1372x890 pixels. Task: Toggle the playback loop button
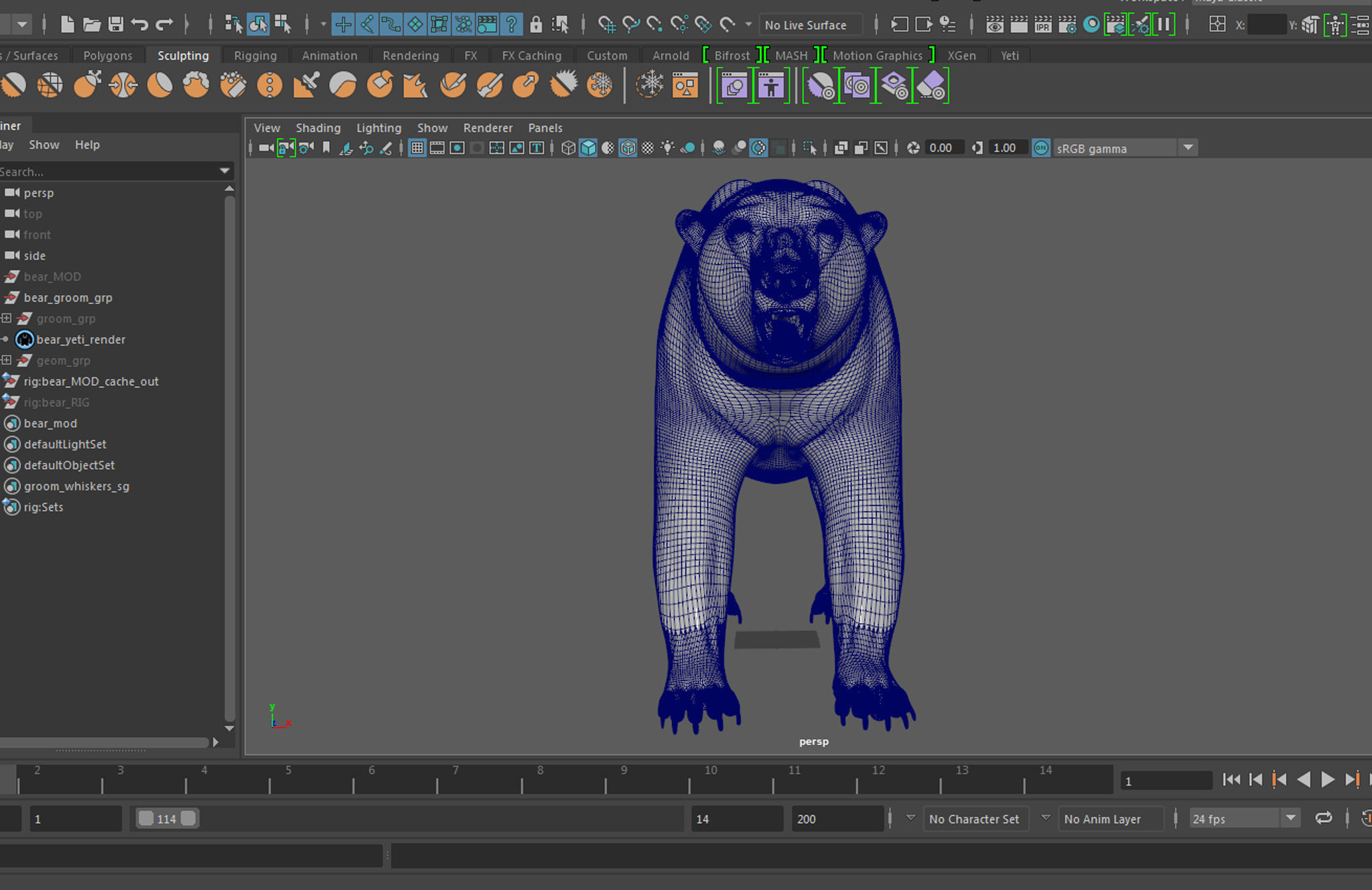1323,818
